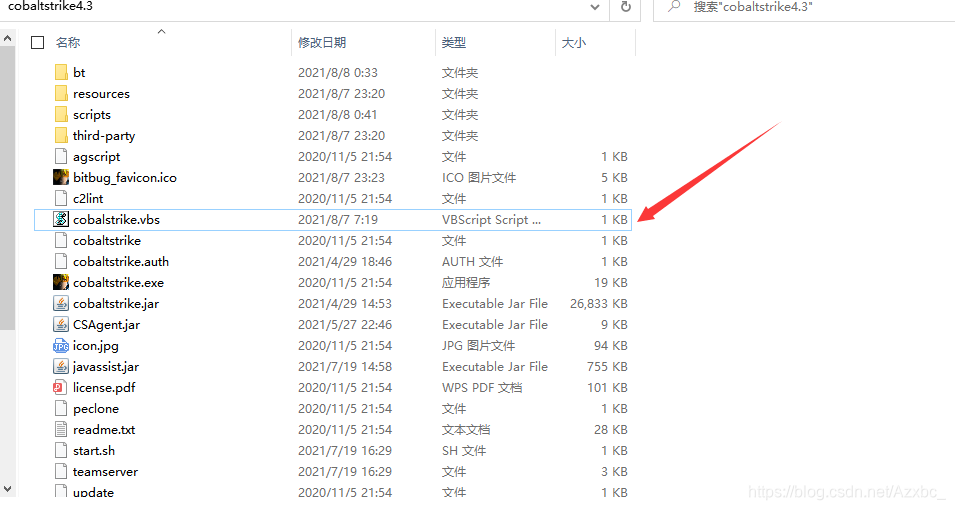The width and height of the screenshot is (955, 510).
Task: Select javassist.jar file name
Action: click(x=106, y=367)
